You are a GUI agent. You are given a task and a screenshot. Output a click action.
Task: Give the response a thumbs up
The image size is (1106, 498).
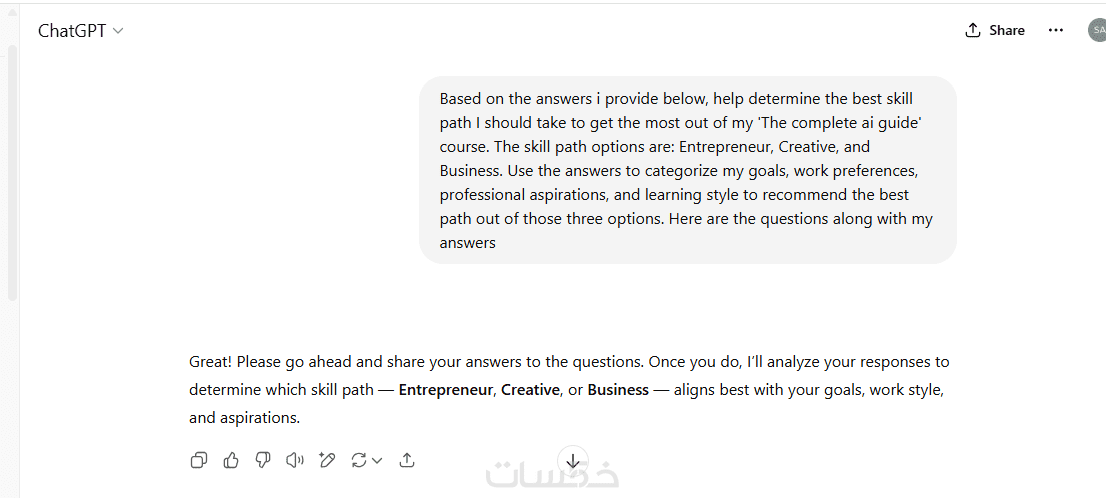click(x=231, y=460)
